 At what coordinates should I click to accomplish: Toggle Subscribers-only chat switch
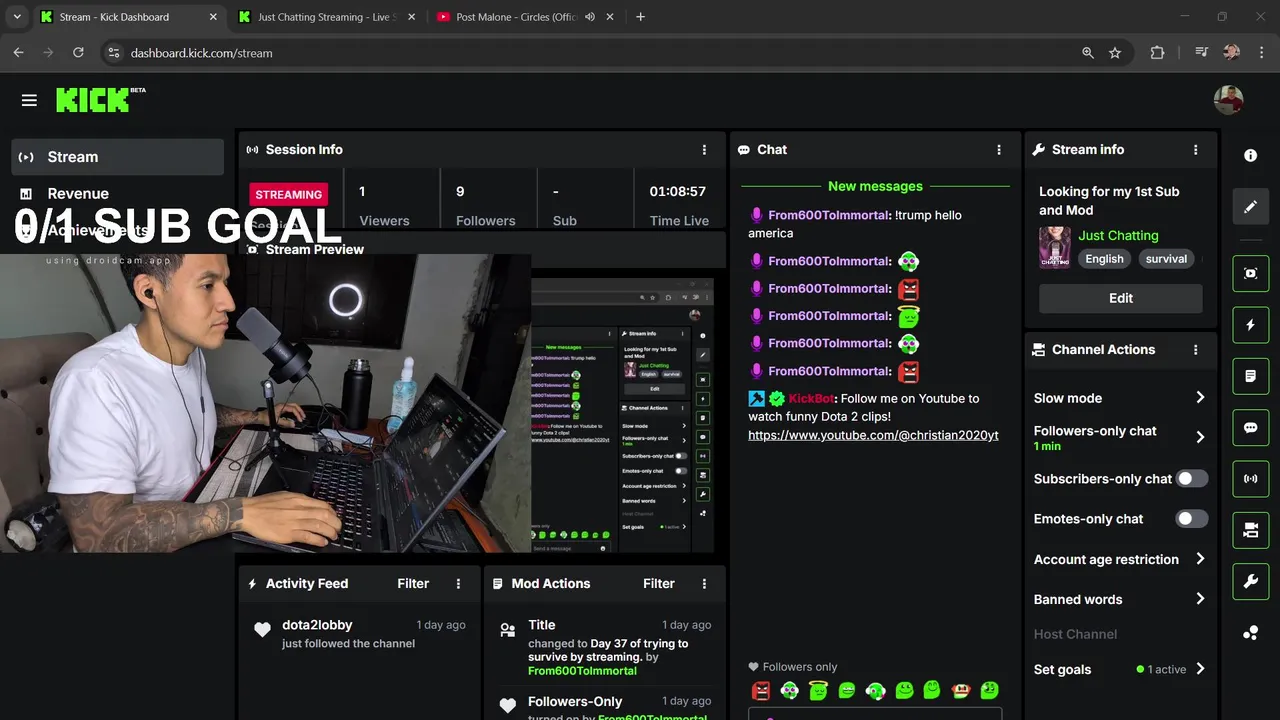(1192, 479)
